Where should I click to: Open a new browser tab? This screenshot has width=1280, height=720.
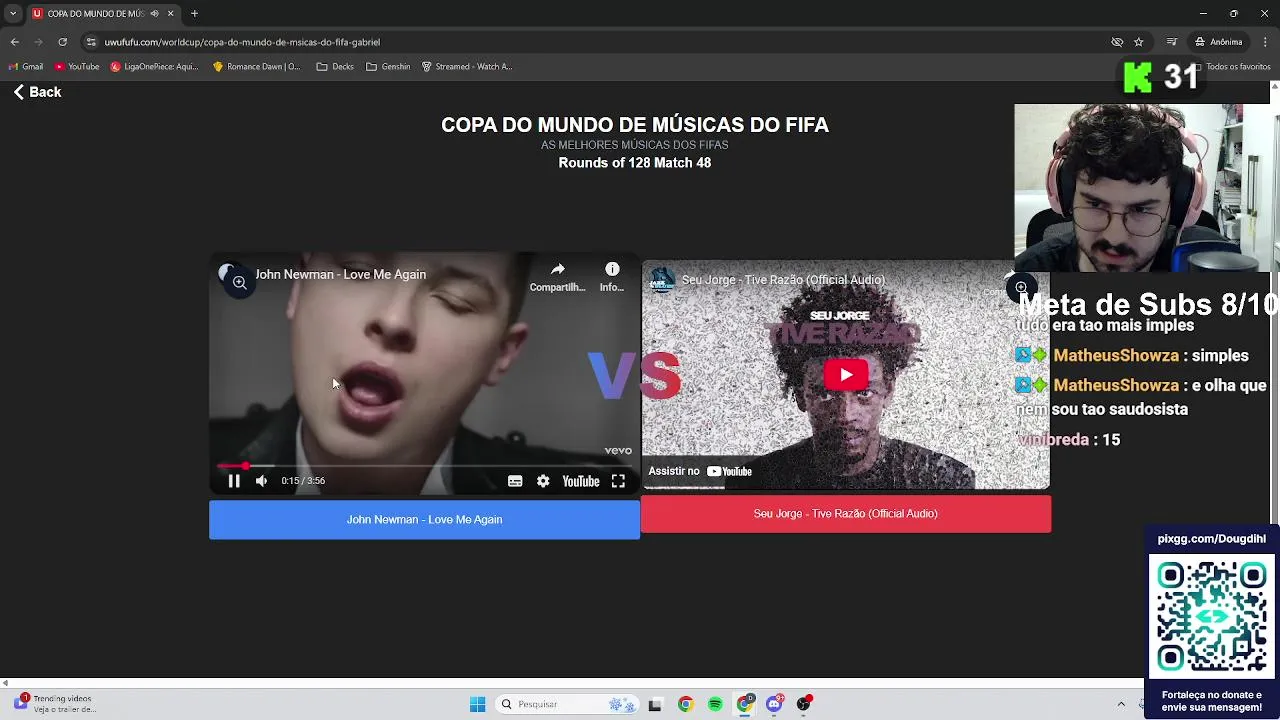(194, 14)
